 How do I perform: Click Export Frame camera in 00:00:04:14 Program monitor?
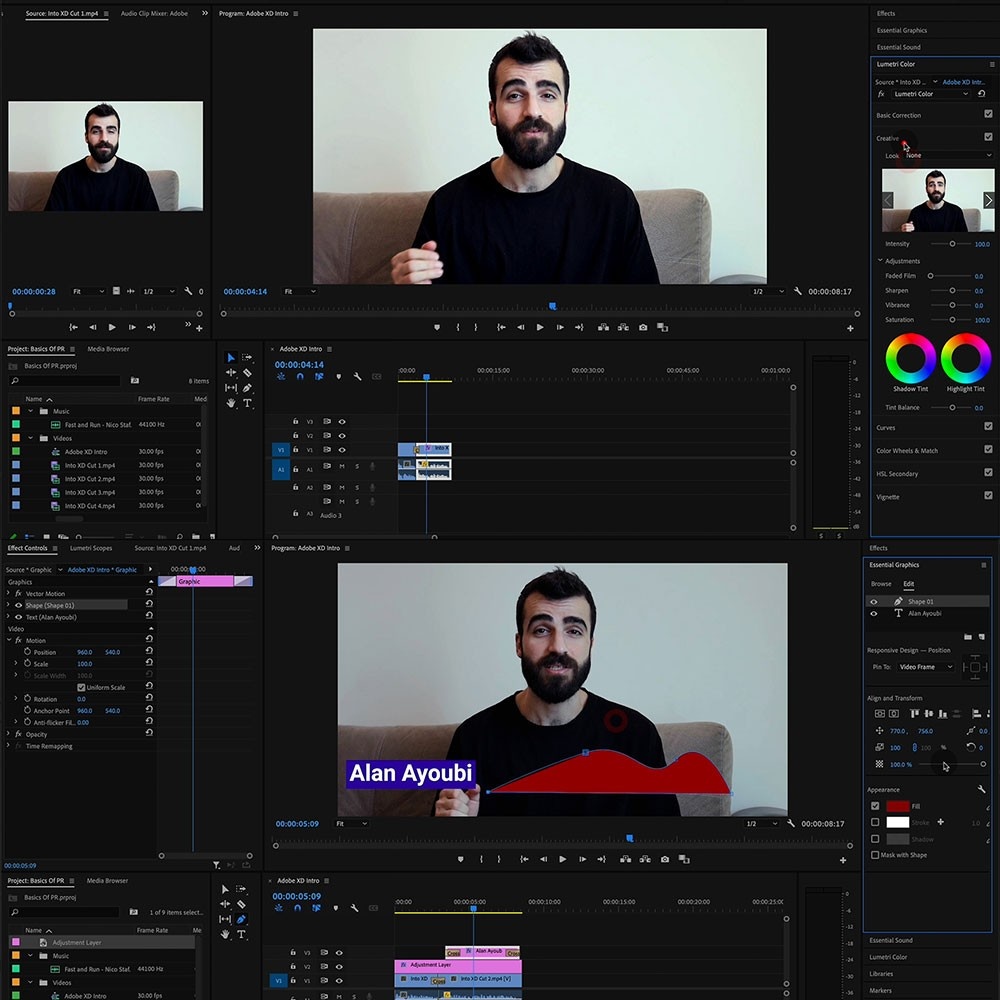coord(643,327)
